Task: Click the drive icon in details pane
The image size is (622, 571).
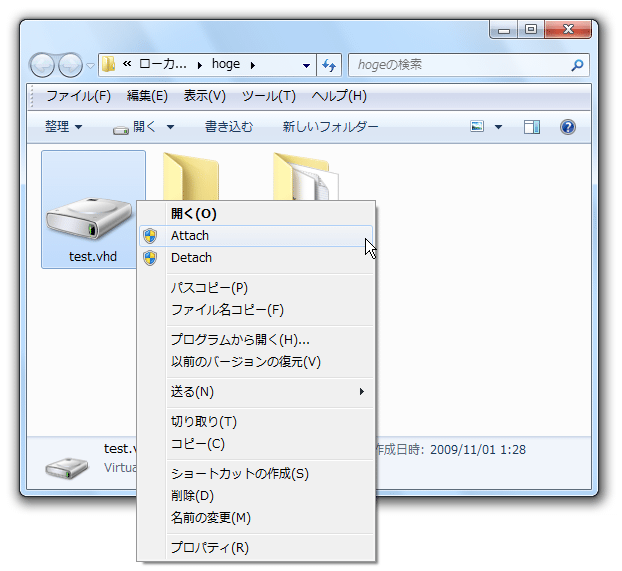Action: click(66, 467)
